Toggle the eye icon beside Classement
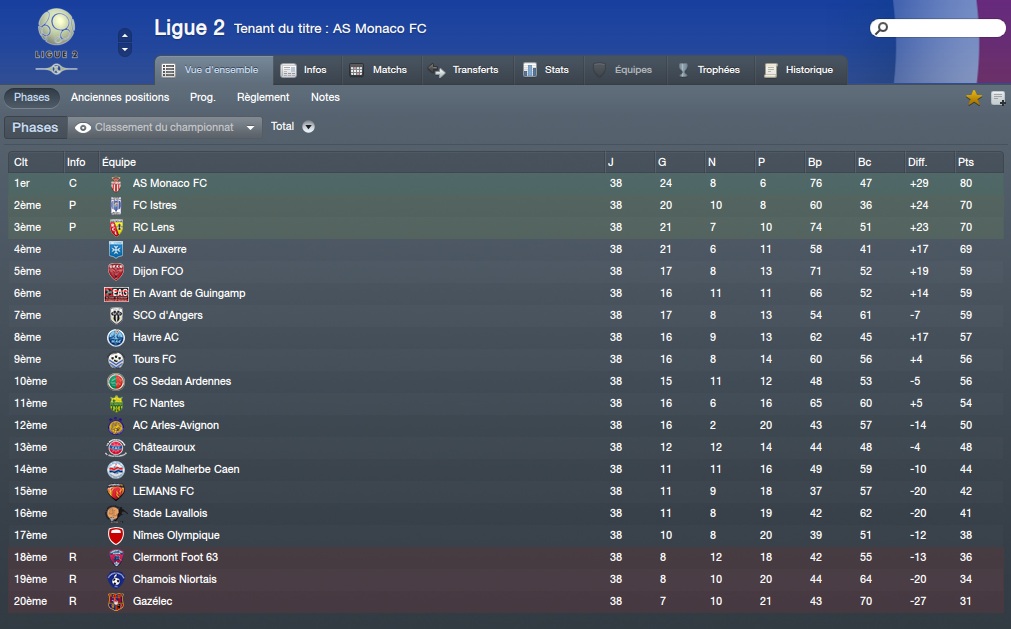 tap(83, 128)
